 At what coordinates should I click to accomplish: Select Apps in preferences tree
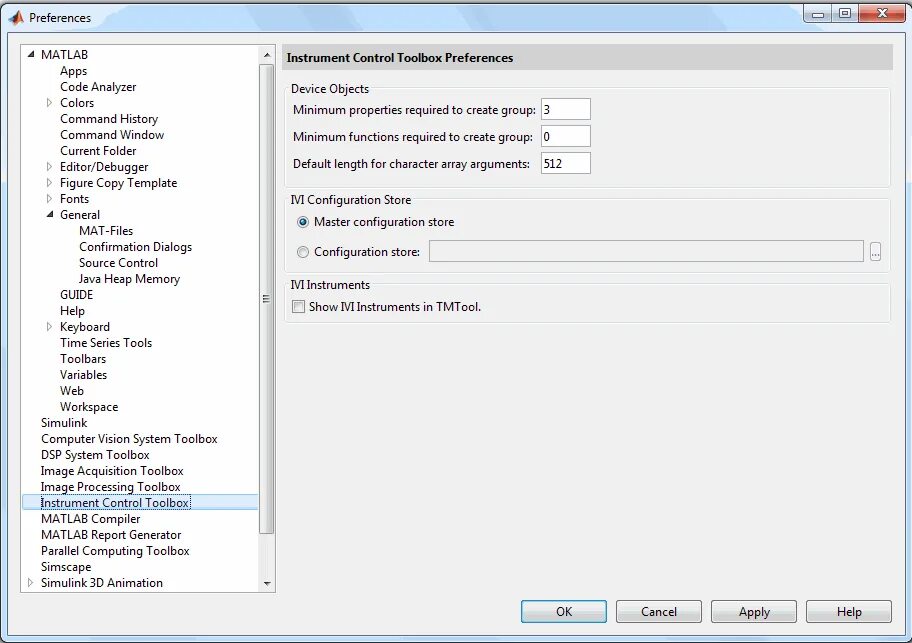(73, 71)
